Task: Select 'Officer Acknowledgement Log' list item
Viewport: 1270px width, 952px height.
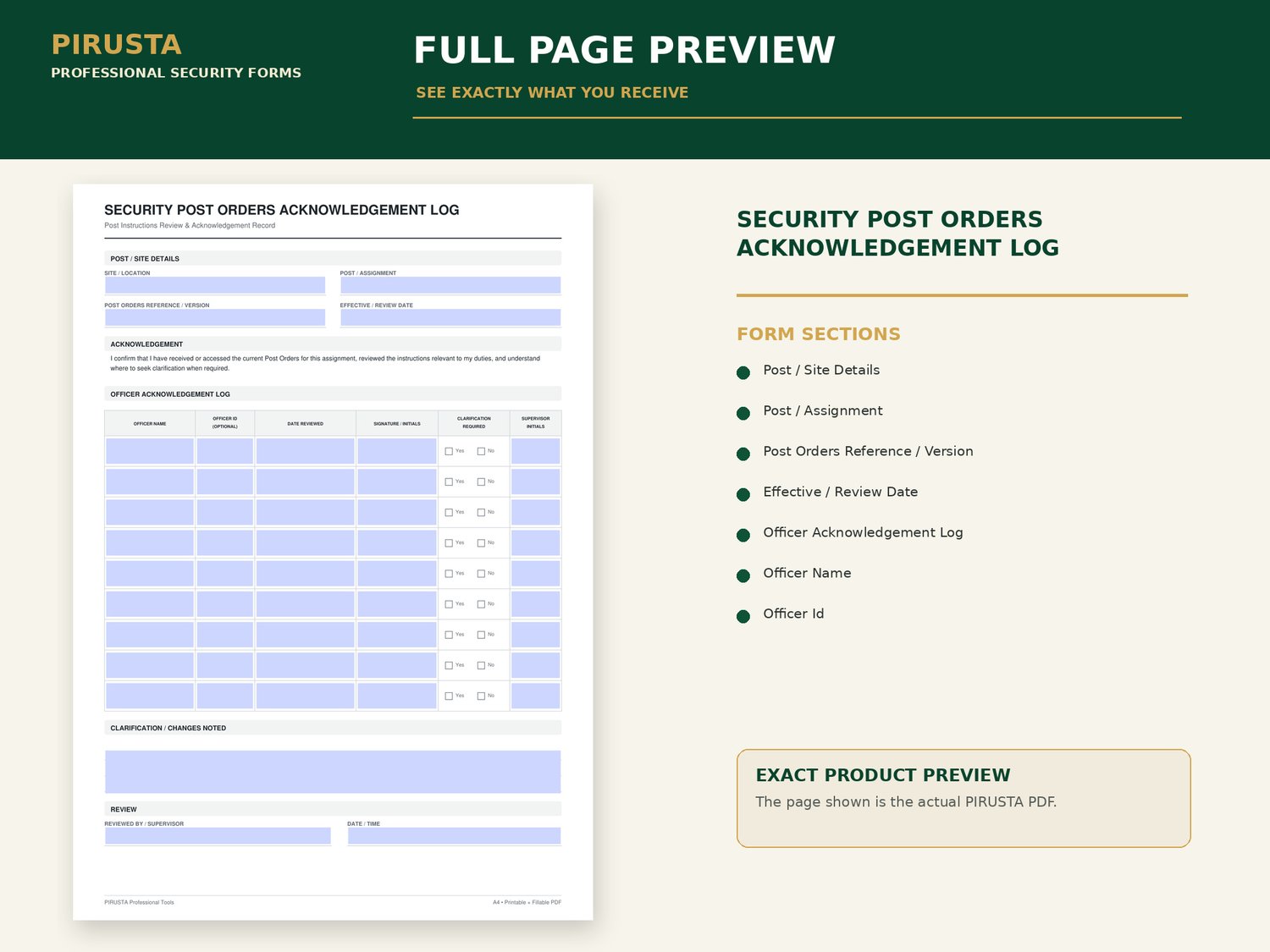Action: (x=863, y=532)
